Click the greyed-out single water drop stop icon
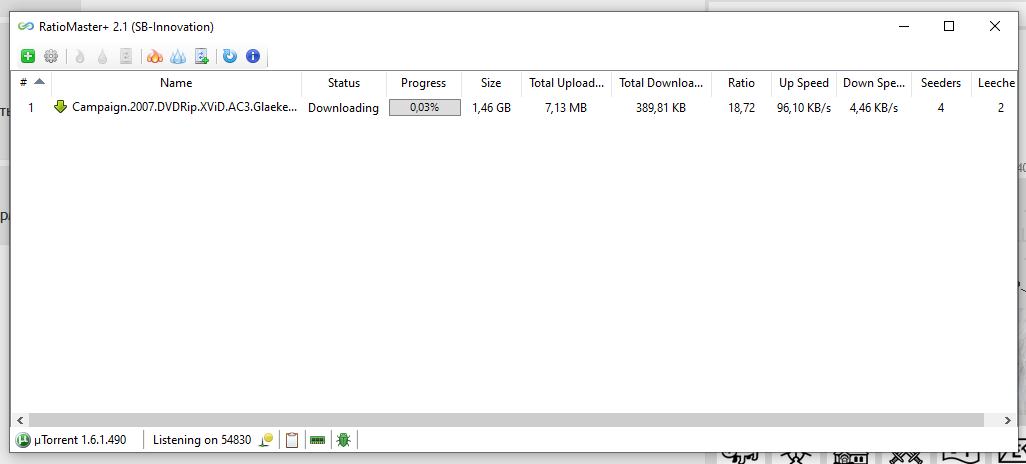This screenshot has height=464, width=1026. 102,56
